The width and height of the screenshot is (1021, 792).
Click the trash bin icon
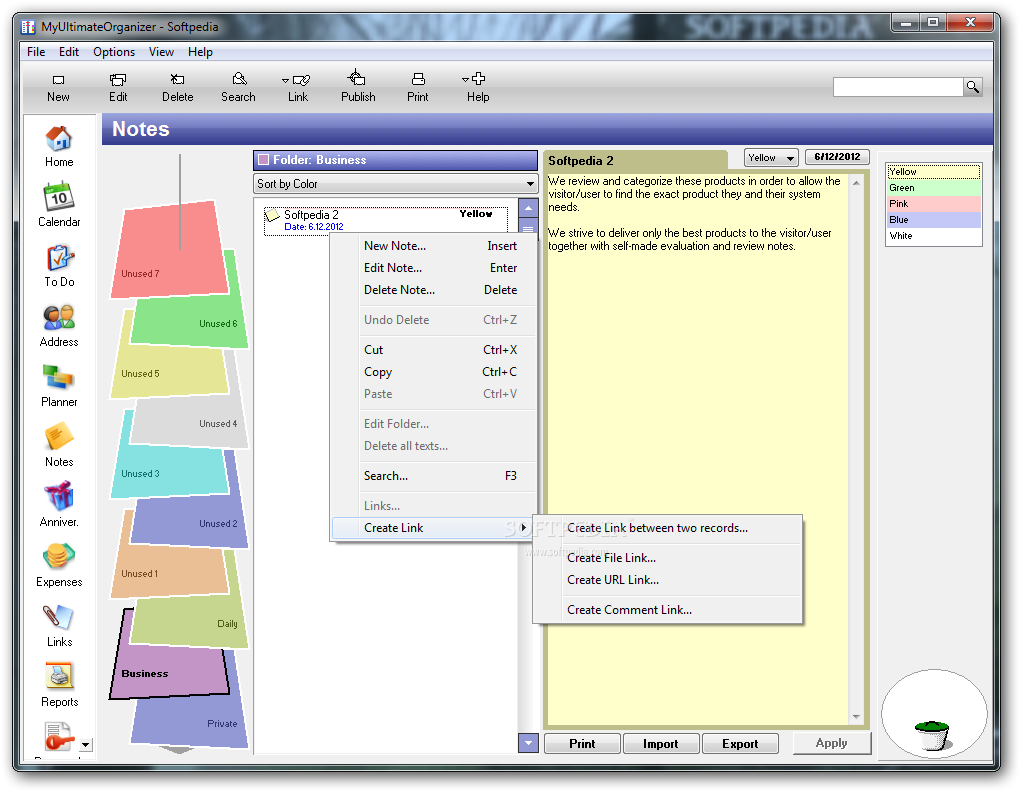point(933,735)
